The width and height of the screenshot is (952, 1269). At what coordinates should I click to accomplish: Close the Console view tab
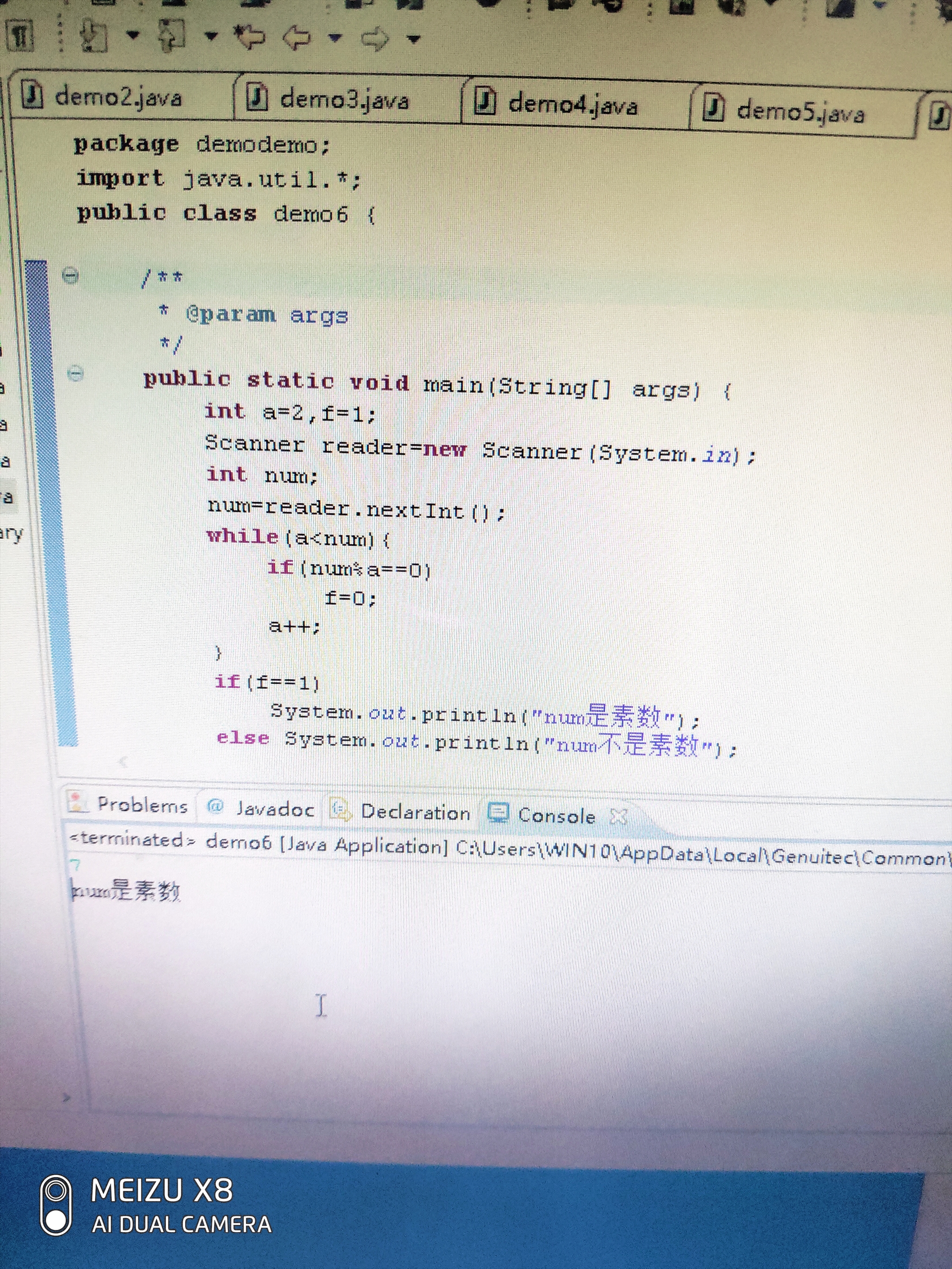click(618, 816)
